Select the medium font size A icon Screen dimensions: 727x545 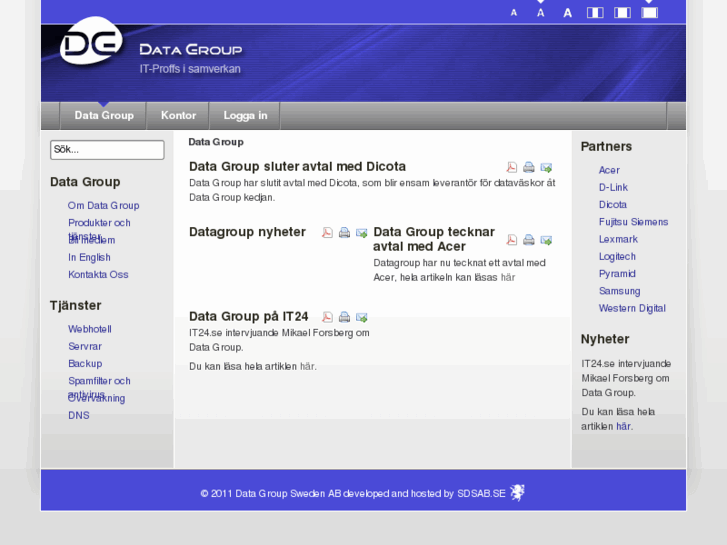point(541,13)
